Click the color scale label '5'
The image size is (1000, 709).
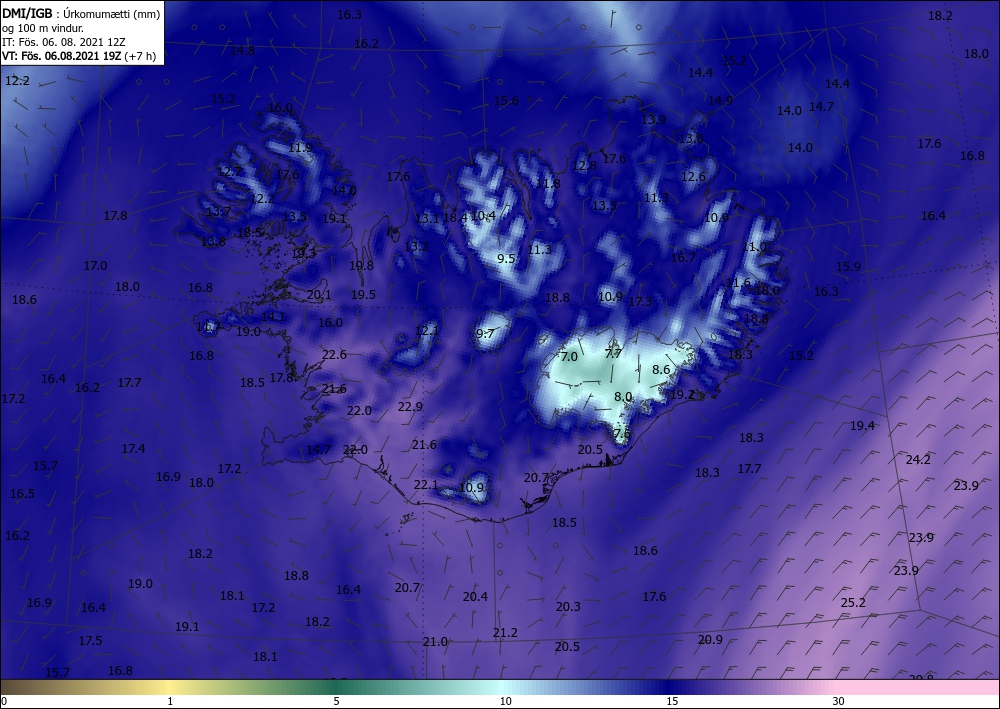coord(336,701)
